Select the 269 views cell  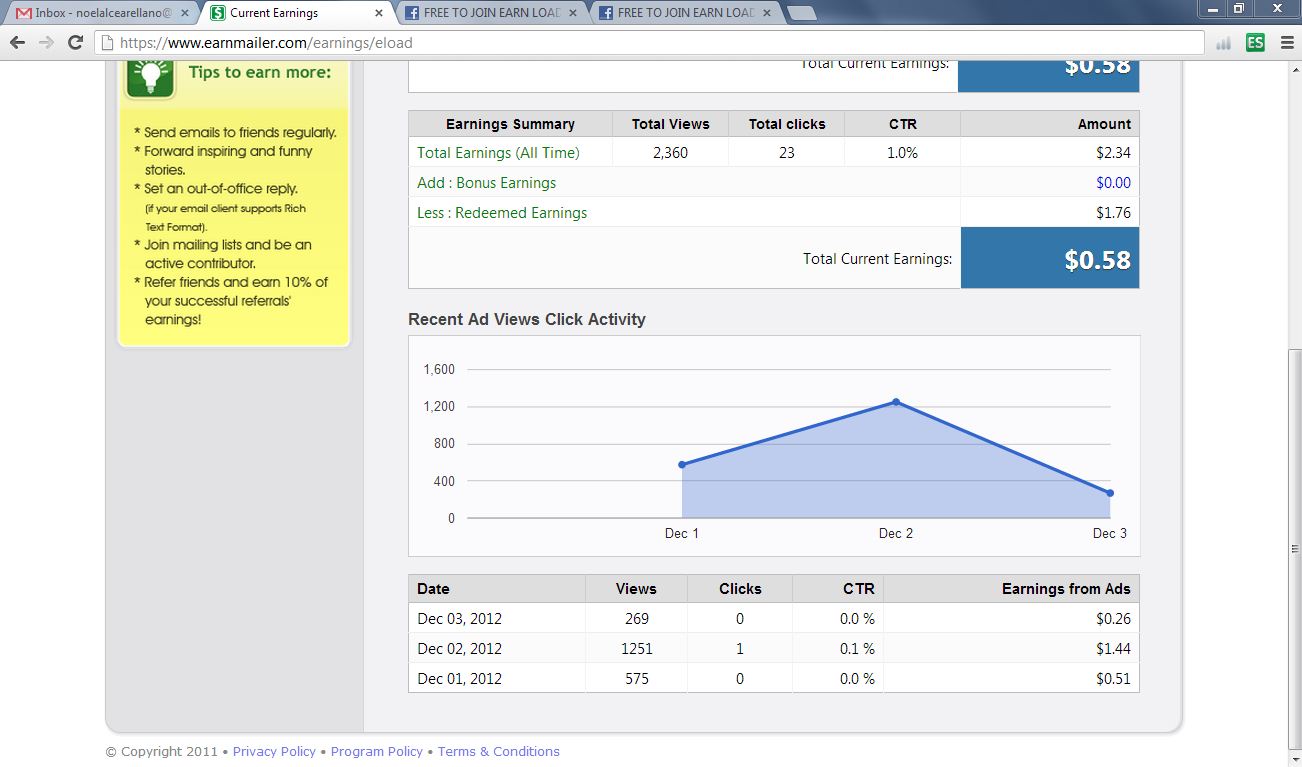pyautogui.click(x=637, y=619)
